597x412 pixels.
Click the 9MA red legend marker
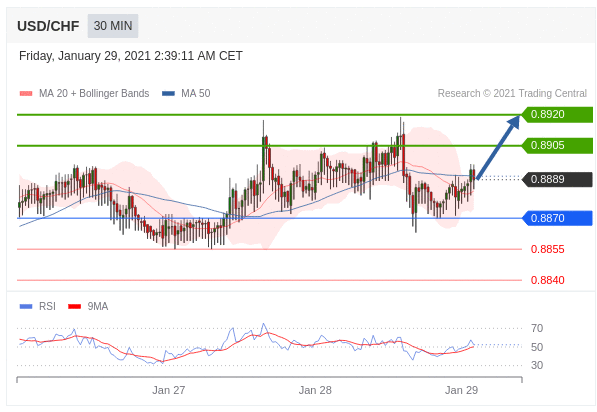point(75,306)
